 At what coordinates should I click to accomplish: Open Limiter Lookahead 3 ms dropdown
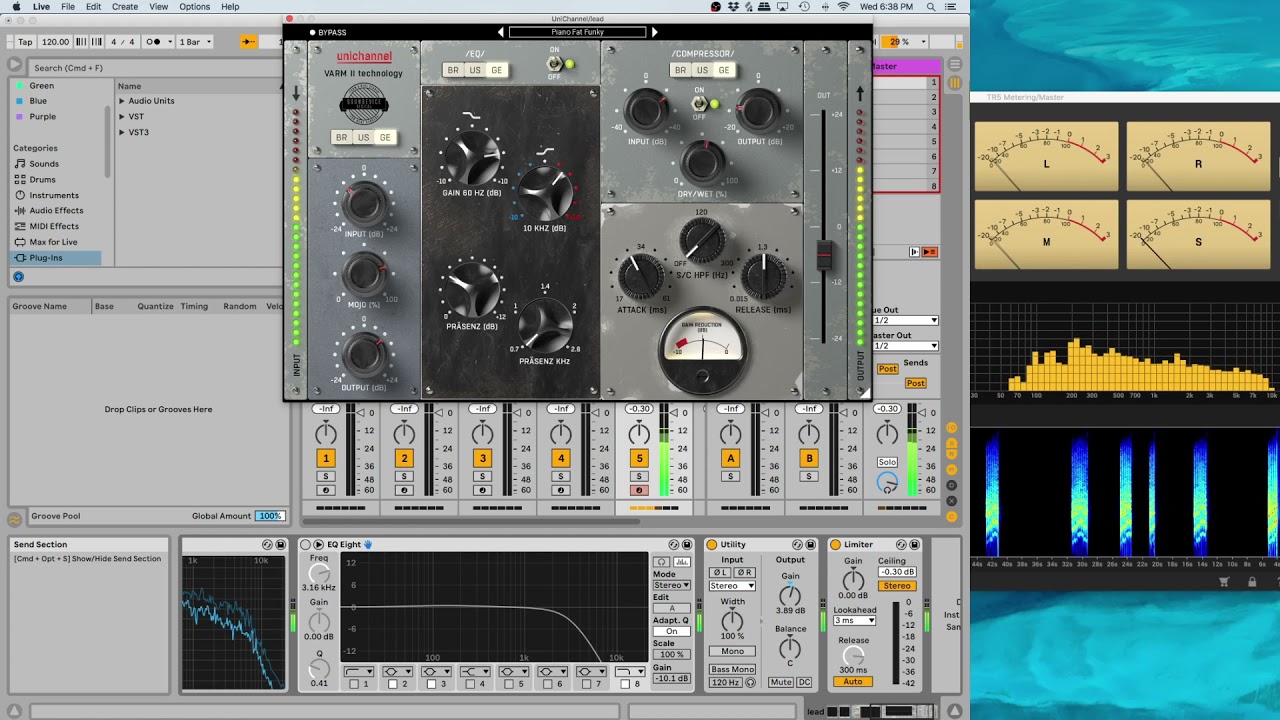854,621
